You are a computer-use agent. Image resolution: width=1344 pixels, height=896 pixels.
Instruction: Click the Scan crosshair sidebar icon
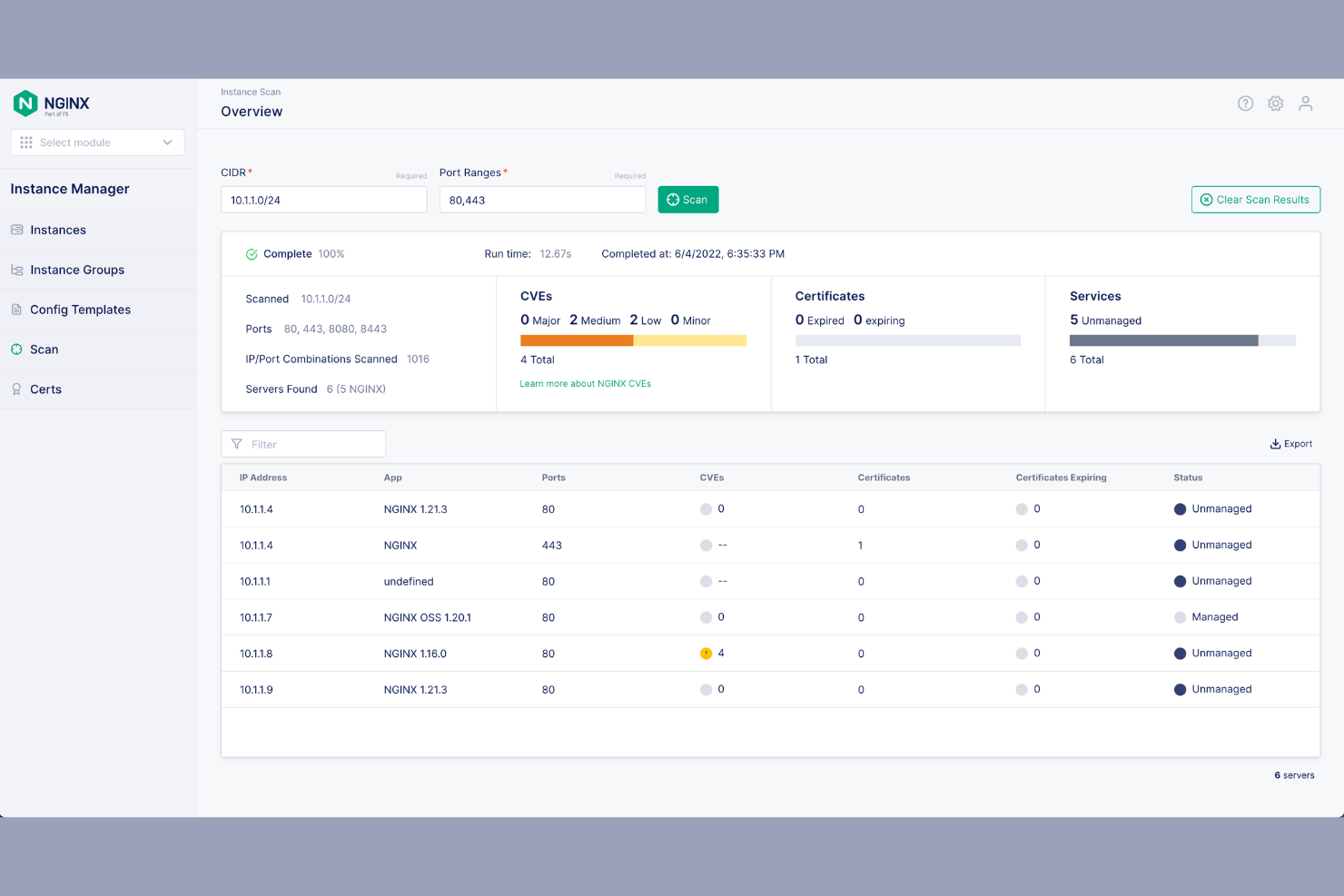pyautogui.click(x=16, y=350)
